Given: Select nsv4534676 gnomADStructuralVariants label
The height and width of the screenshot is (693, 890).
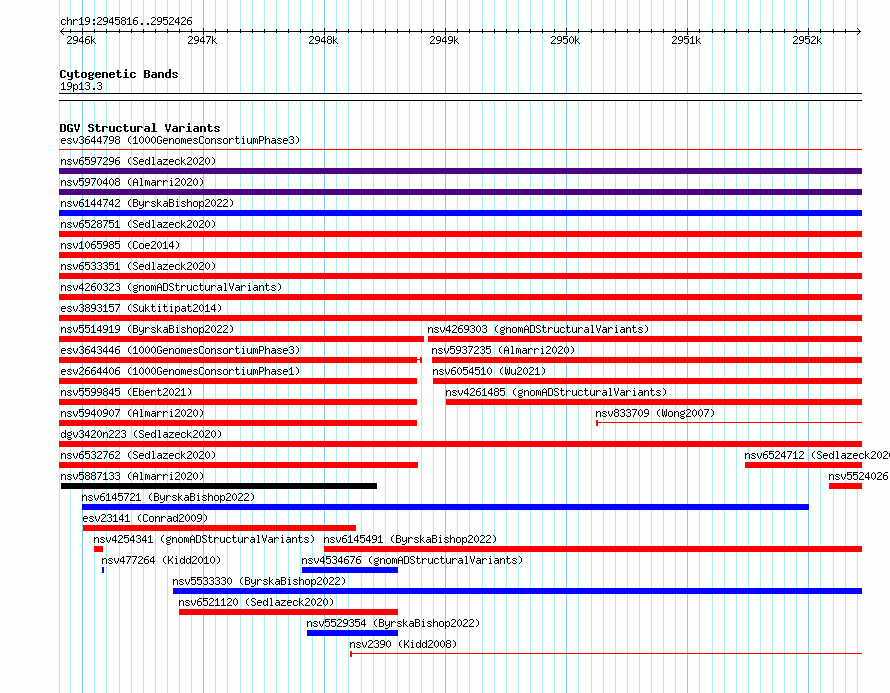Looking at the screenshot, I should click(x=412, y=560).
